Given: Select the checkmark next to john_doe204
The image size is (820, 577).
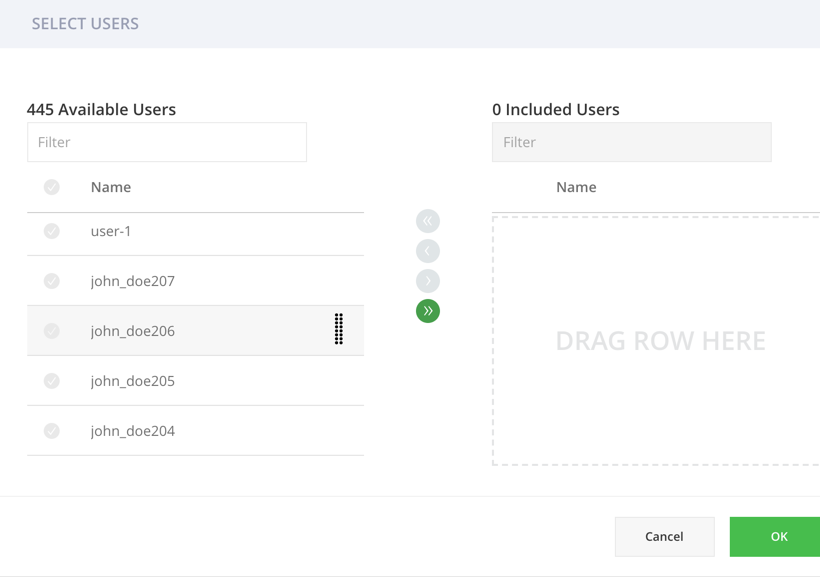Looking at the screenshot, I should (x=51, y=431).
